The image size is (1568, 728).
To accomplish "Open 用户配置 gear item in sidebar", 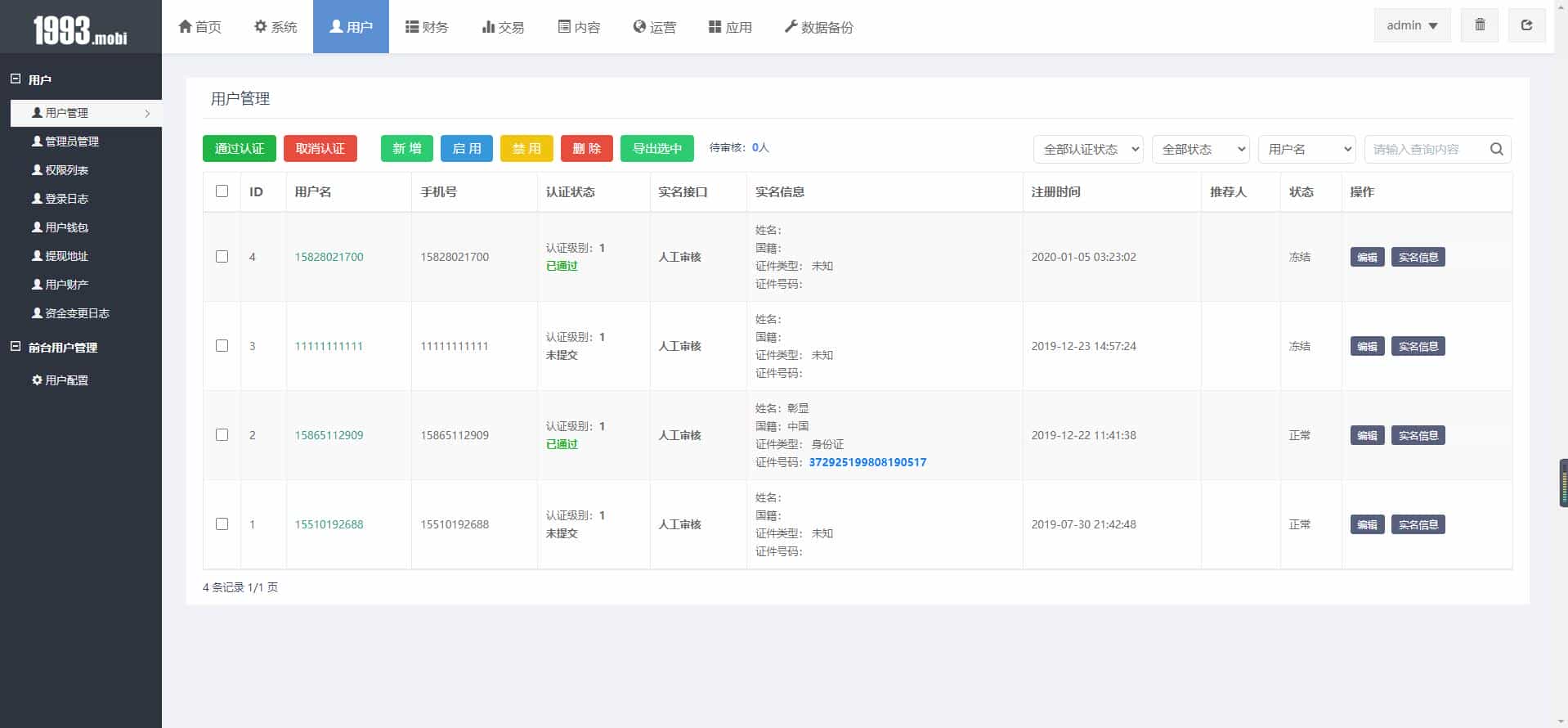I will 60,380.
